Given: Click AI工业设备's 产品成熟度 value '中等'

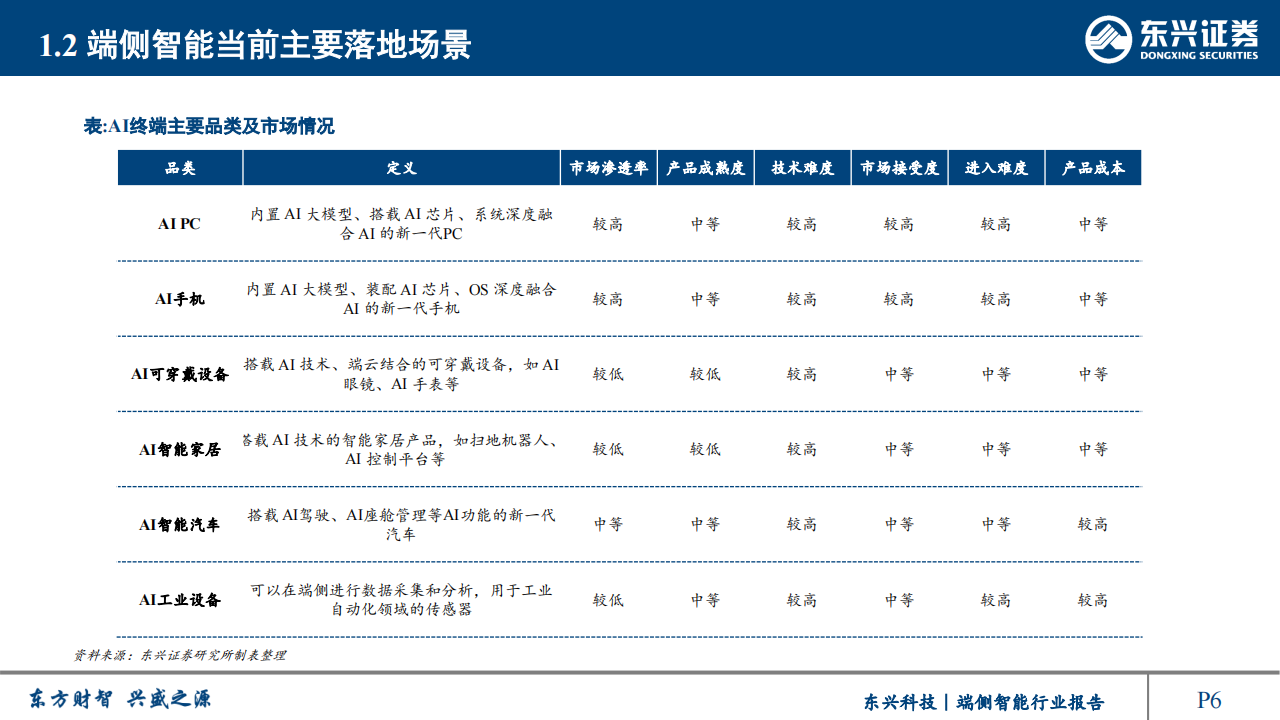Looking at the screenshot, I should coord(705,600).
